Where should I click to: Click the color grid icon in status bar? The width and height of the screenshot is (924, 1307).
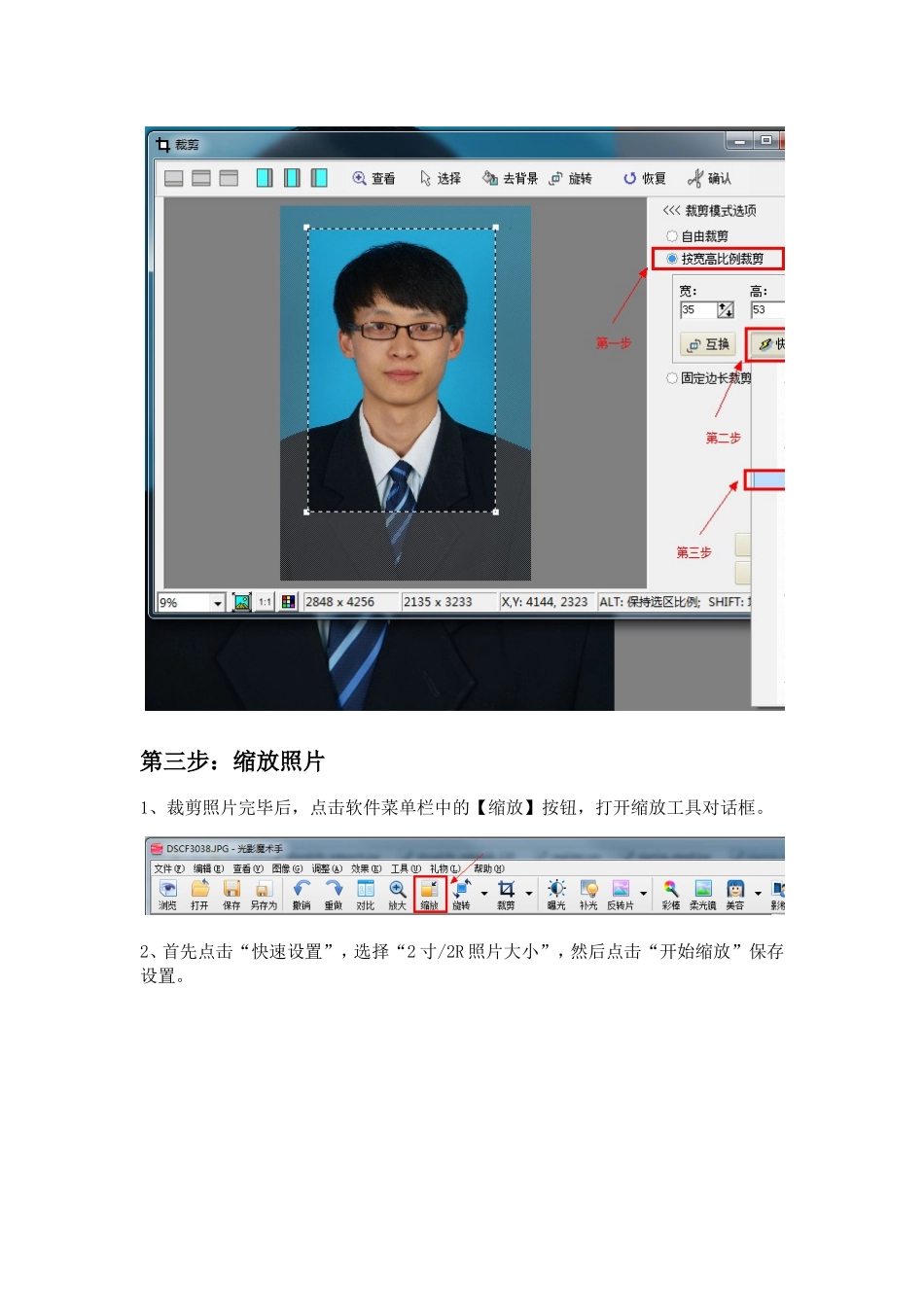pyautogui.click(x=288, y=602)
